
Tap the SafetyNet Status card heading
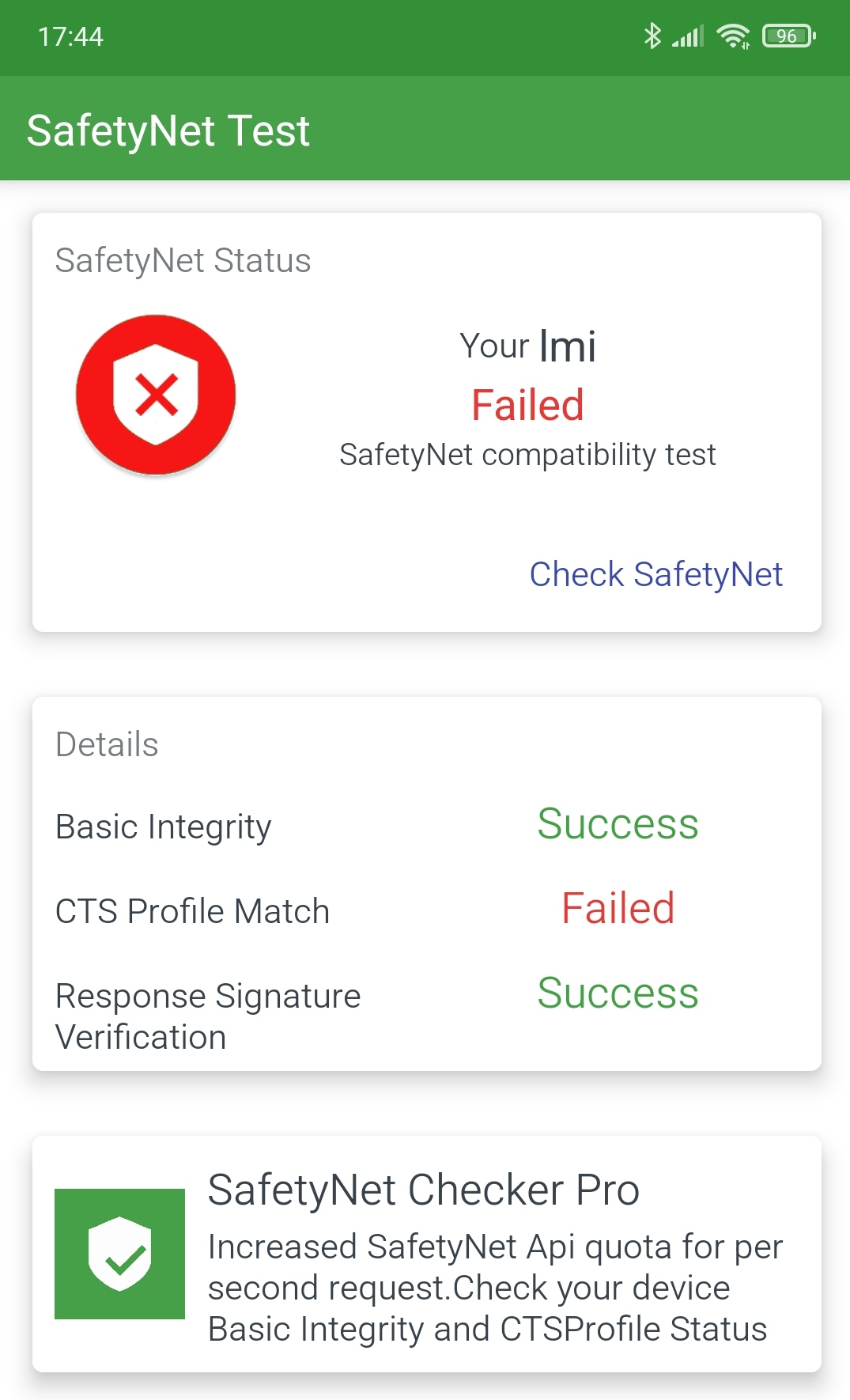[x=183, y=260]
